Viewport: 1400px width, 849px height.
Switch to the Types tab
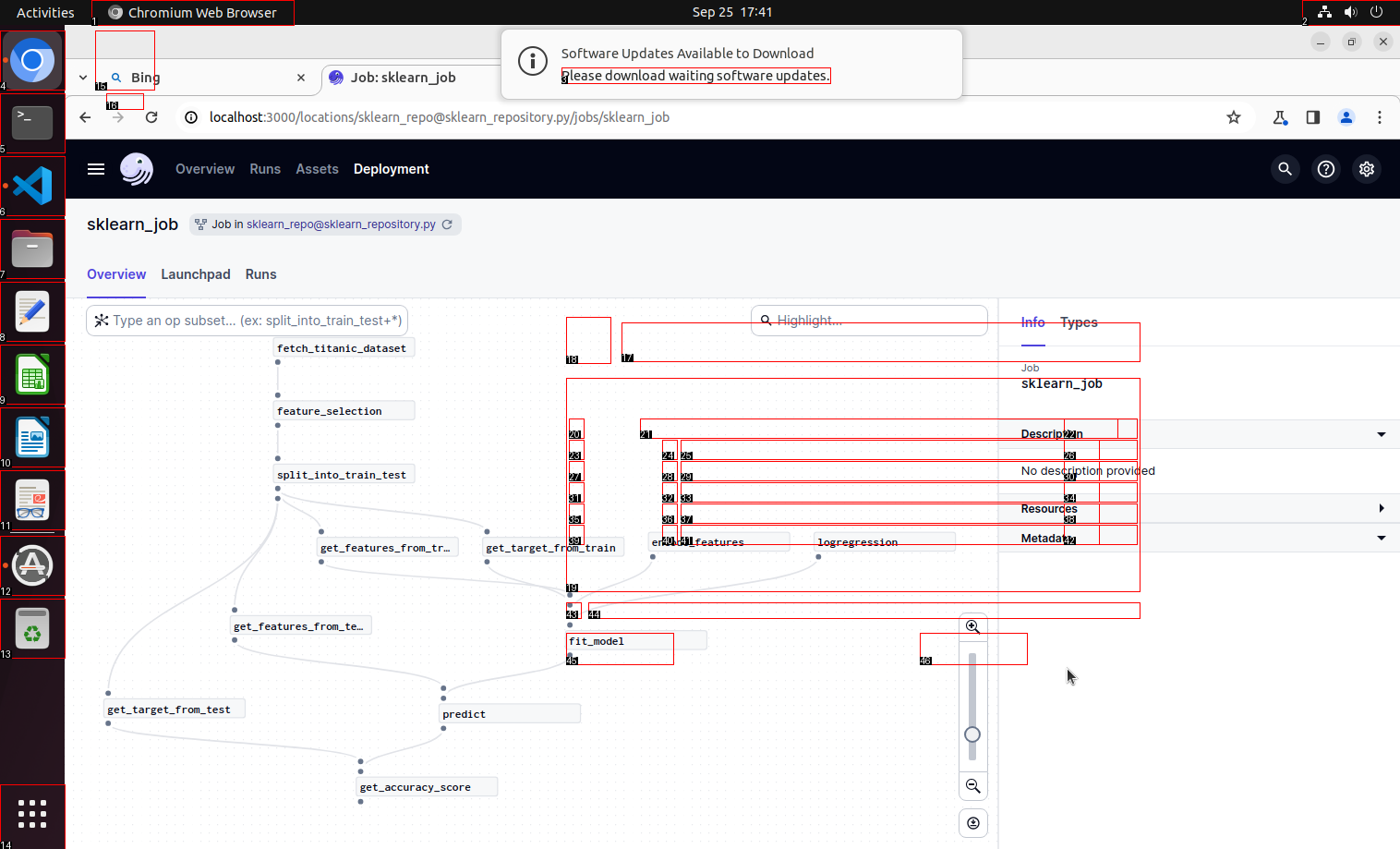pyautogui.click(x=1079, y=322)
